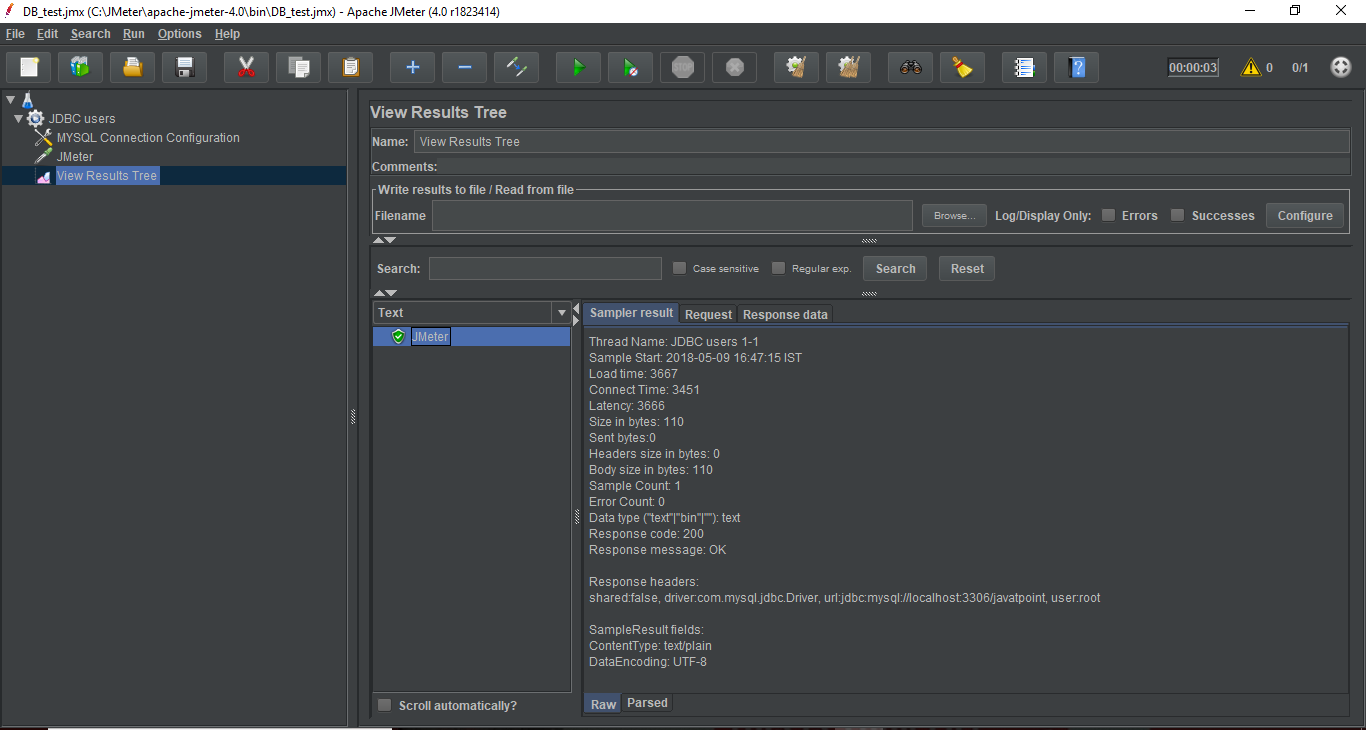Click the 00:00:03 elapsed time display
1366x730 pixels.
(x=1193, y=68)
